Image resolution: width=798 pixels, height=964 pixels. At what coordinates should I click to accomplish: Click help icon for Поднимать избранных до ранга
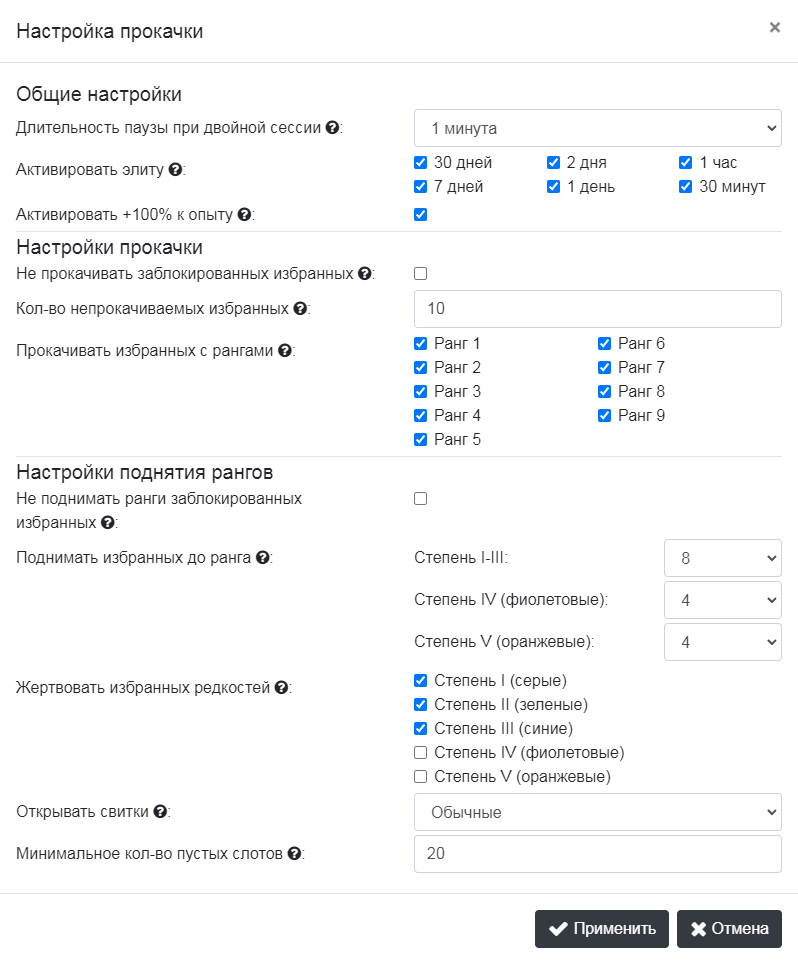click(263, 558)
